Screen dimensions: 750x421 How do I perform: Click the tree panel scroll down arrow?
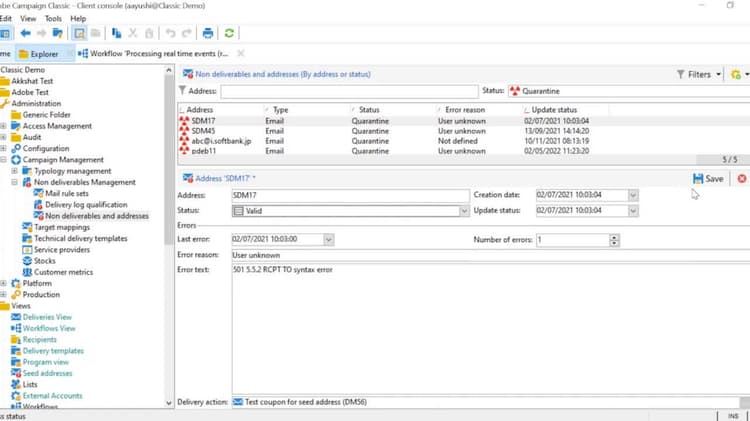[x=168, y=403]
